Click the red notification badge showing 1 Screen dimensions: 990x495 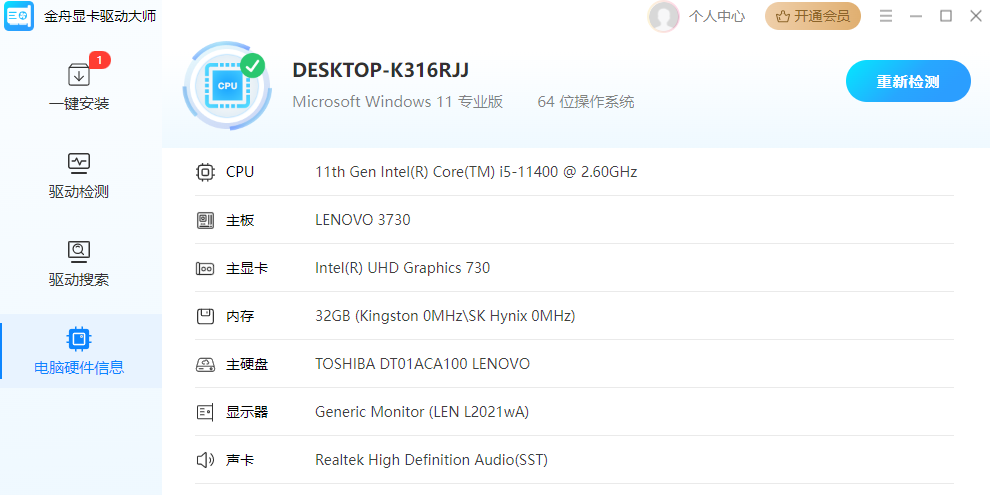[x=100, y=60]
